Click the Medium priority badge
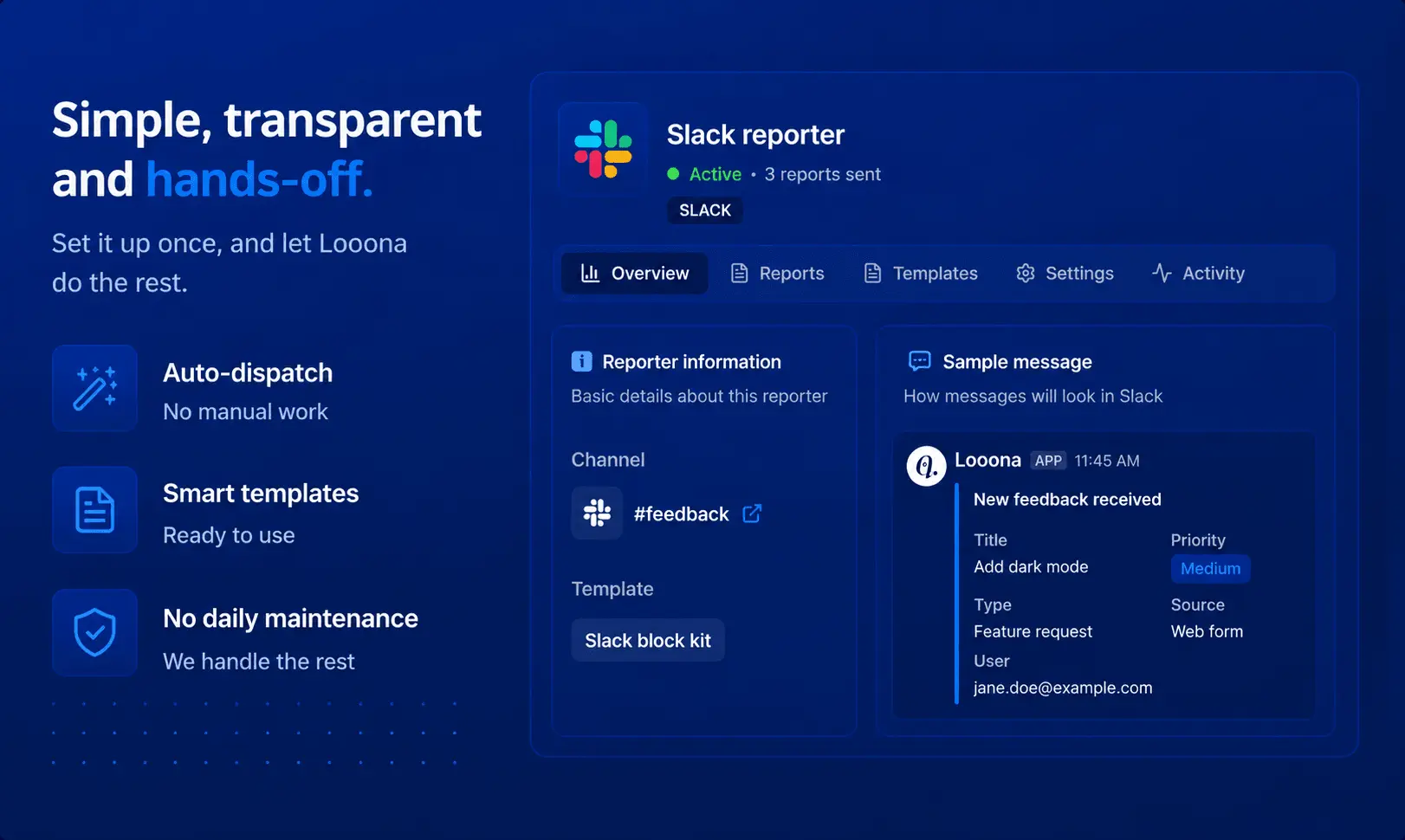Image resolution: width=1405 pixels, height=840 pixels. point(1210,568)
